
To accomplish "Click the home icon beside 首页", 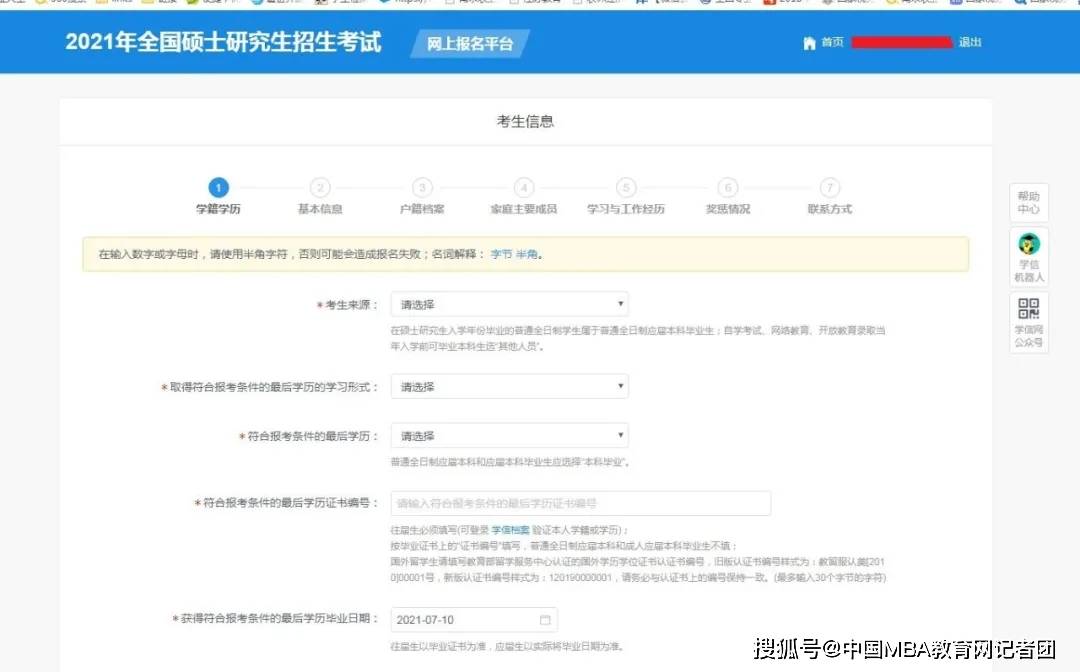I will tap(809, 43).
